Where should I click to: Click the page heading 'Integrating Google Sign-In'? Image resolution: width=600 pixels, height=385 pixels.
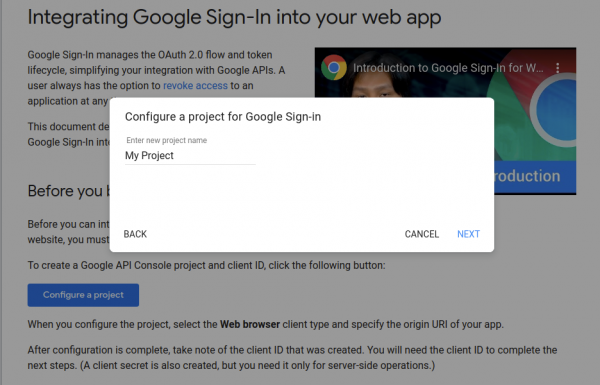pyautogui.click(x=234, y=18)
